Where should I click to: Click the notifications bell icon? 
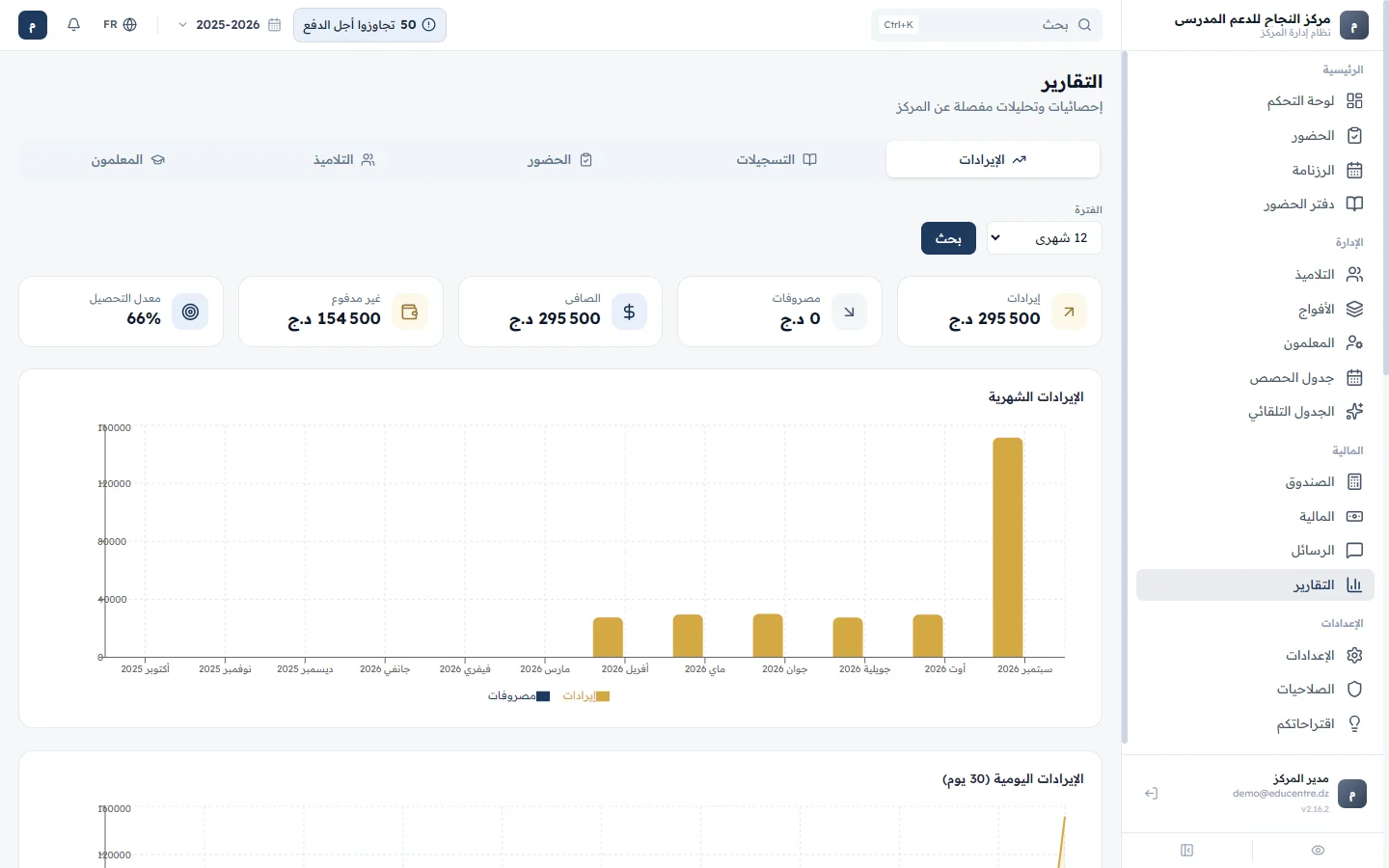[x=74, y=25]
